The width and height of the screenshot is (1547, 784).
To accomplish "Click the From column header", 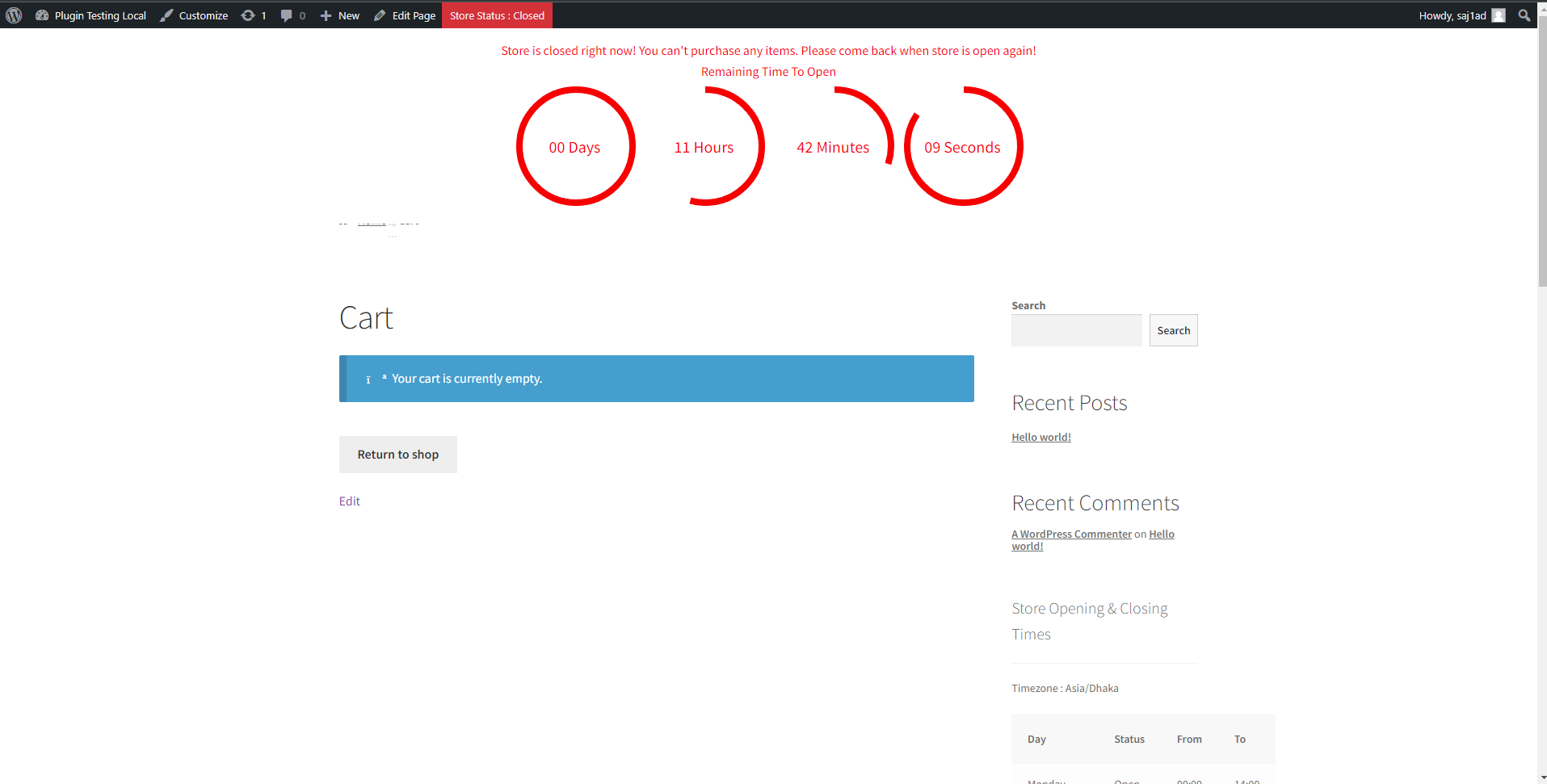I will 1189,740.
